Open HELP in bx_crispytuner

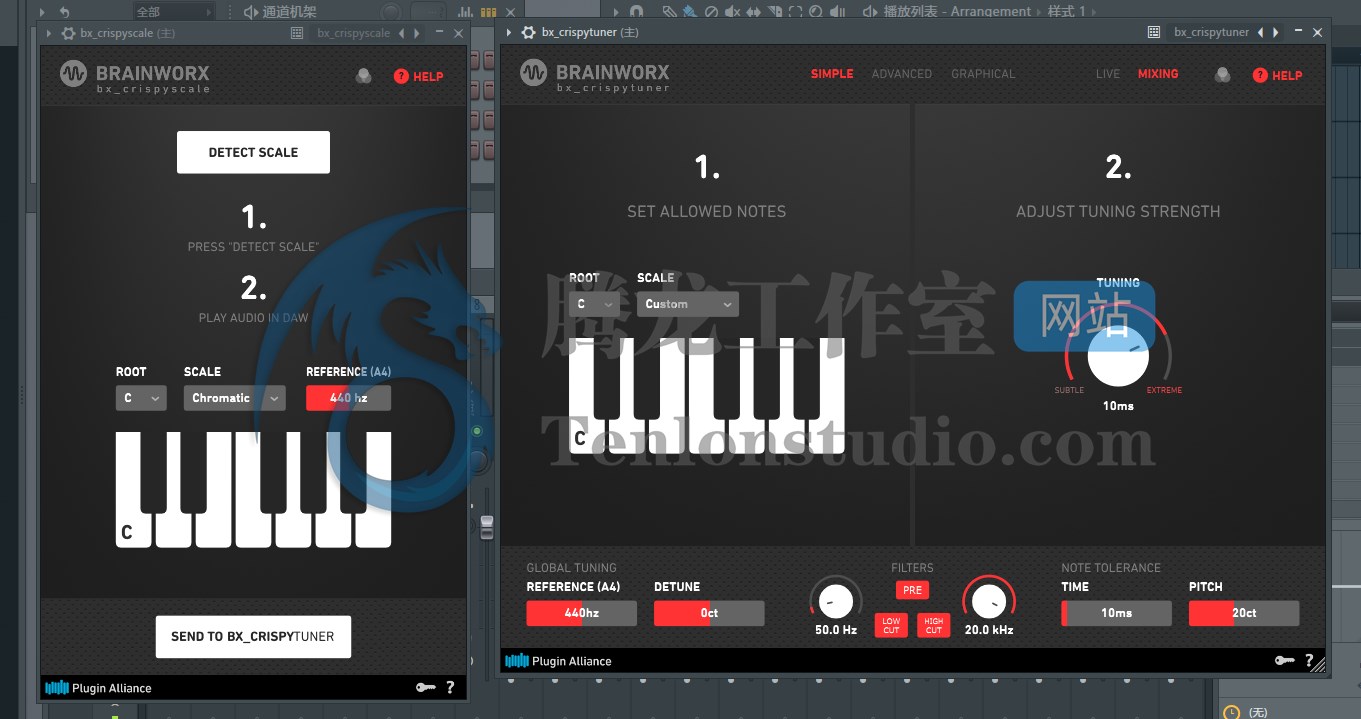[1277, 75]
